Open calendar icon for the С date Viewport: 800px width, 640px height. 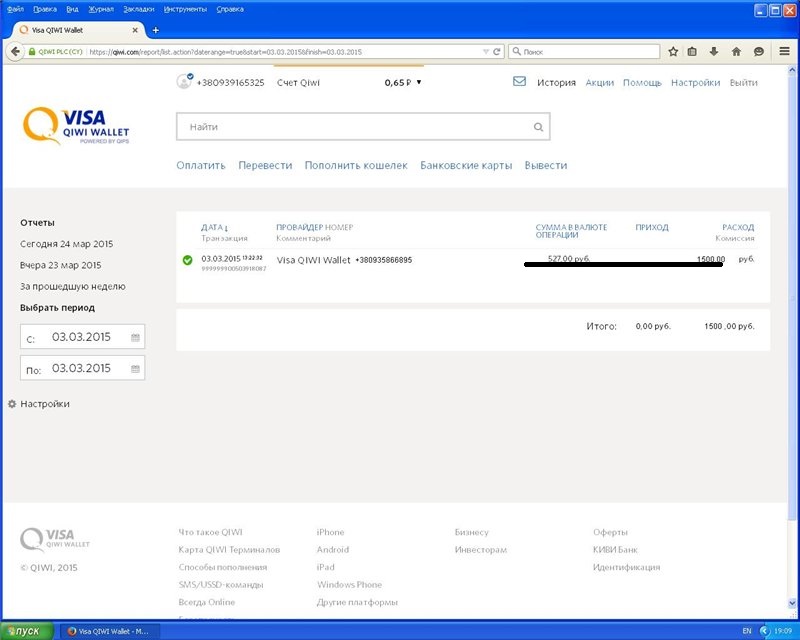135,337
